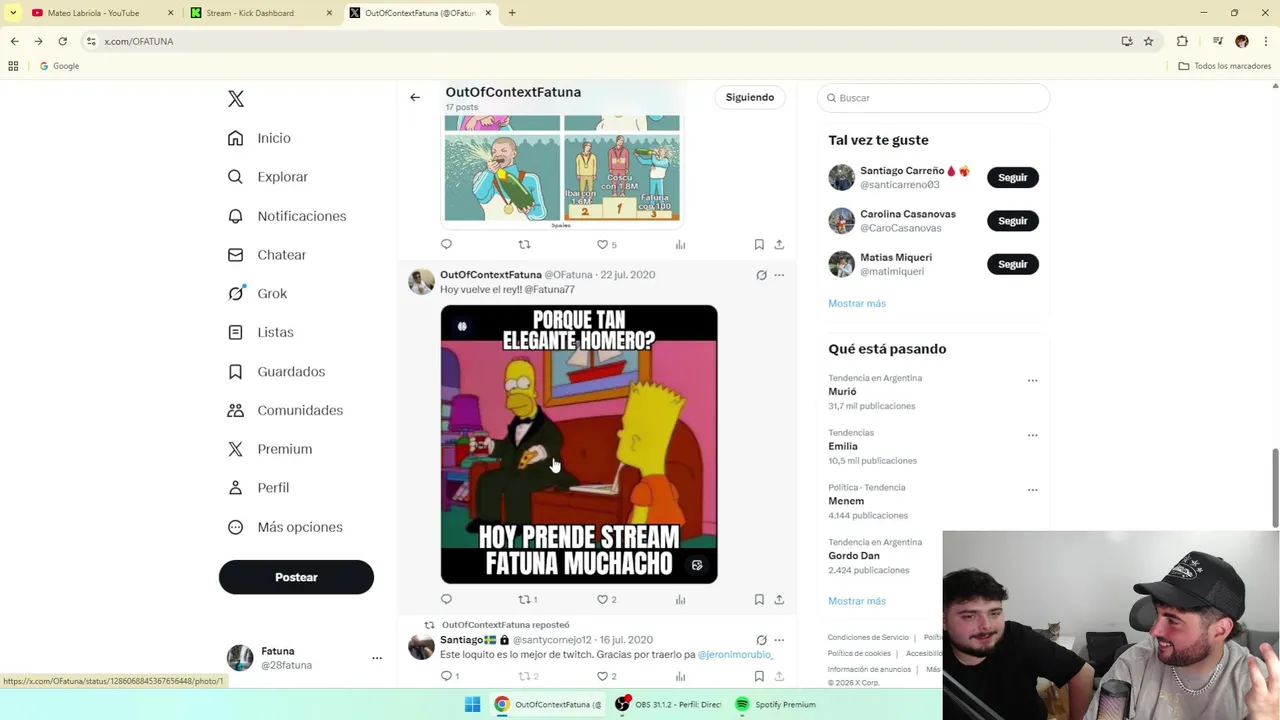
Task: Share the Homero meme post
Action: click(x=779, y=599)
